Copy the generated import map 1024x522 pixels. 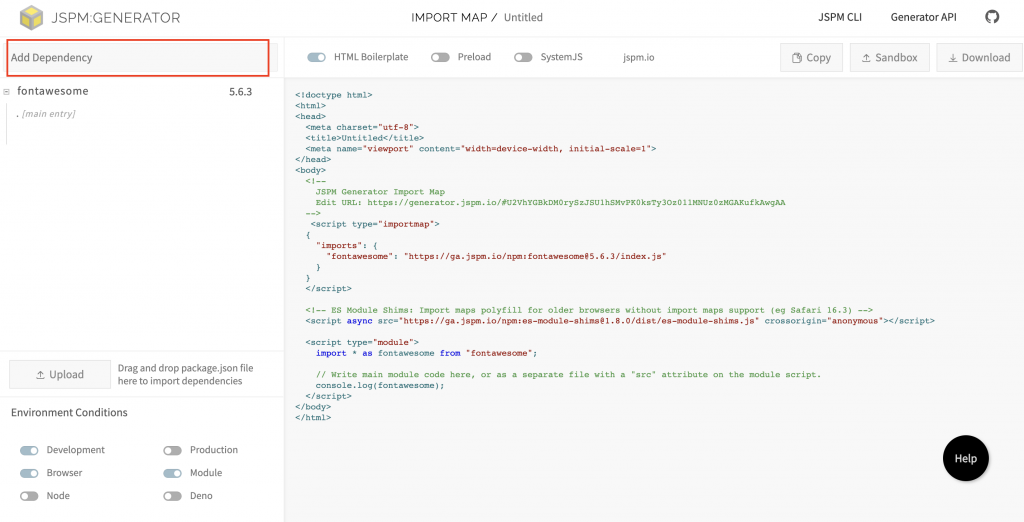coord(811,57)
